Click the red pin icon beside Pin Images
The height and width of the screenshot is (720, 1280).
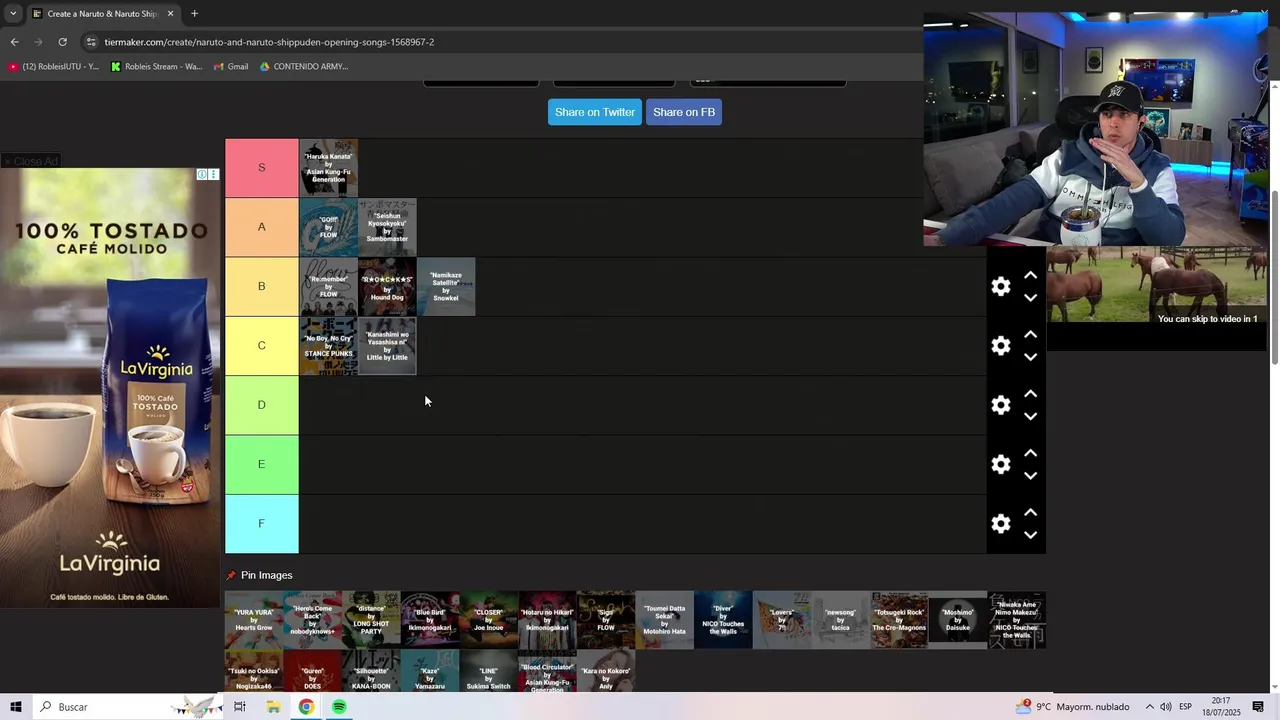pos(231,576)
